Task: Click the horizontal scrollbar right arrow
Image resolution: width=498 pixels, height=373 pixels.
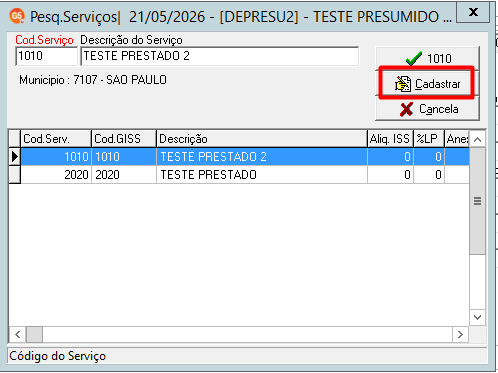Action: point(460,334)
